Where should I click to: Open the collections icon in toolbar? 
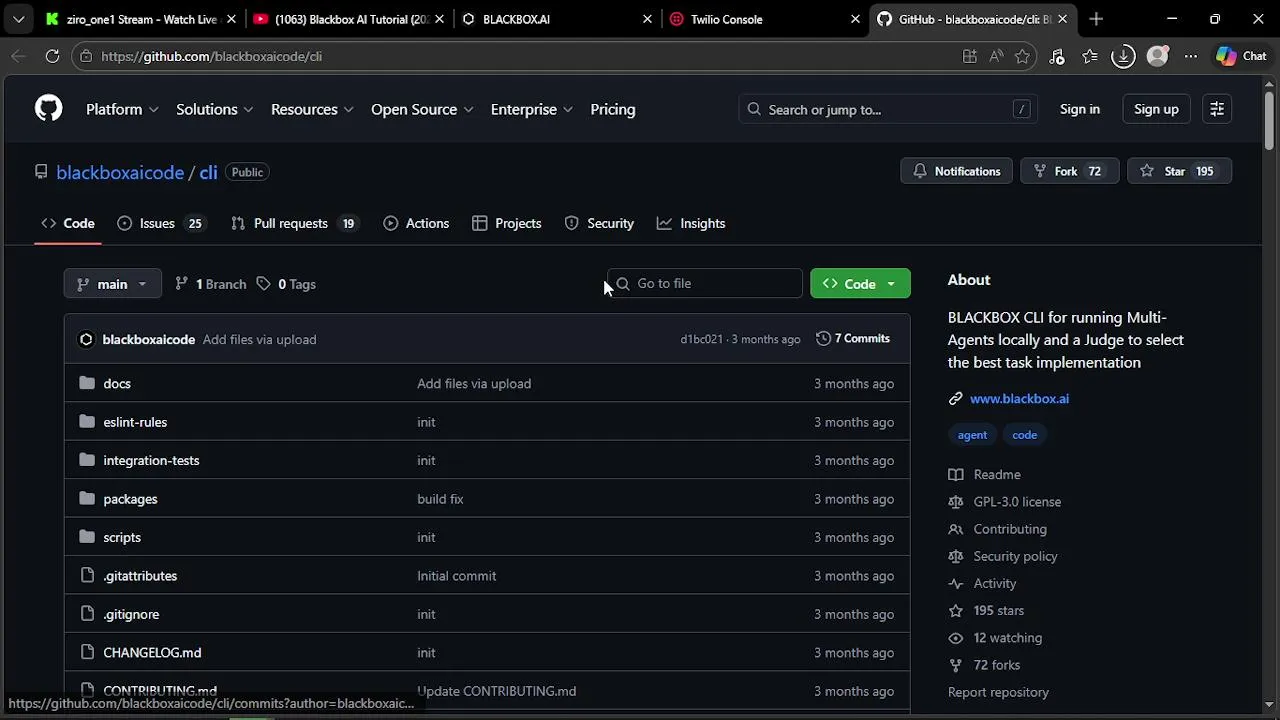click(x=1090, y=57)
